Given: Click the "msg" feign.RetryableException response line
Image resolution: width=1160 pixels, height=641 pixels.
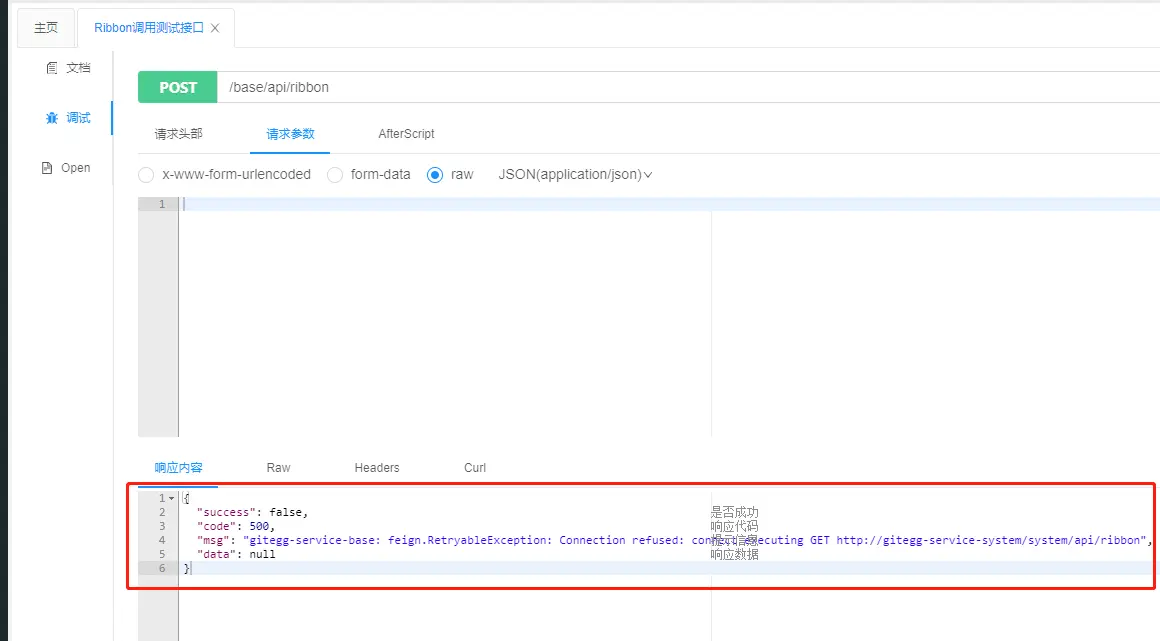Looking at the screenshot, I should click(x=675, y=540).
